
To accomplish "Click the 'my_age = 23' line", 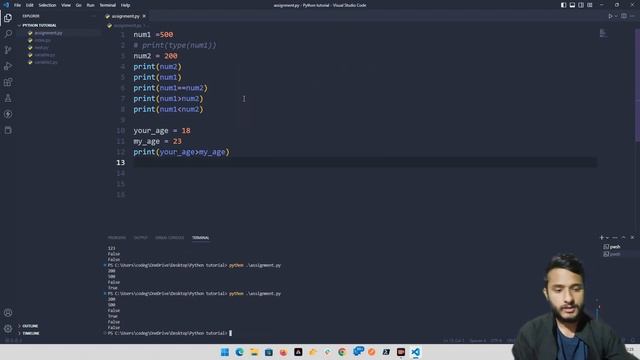I will [x=157, y=141].
